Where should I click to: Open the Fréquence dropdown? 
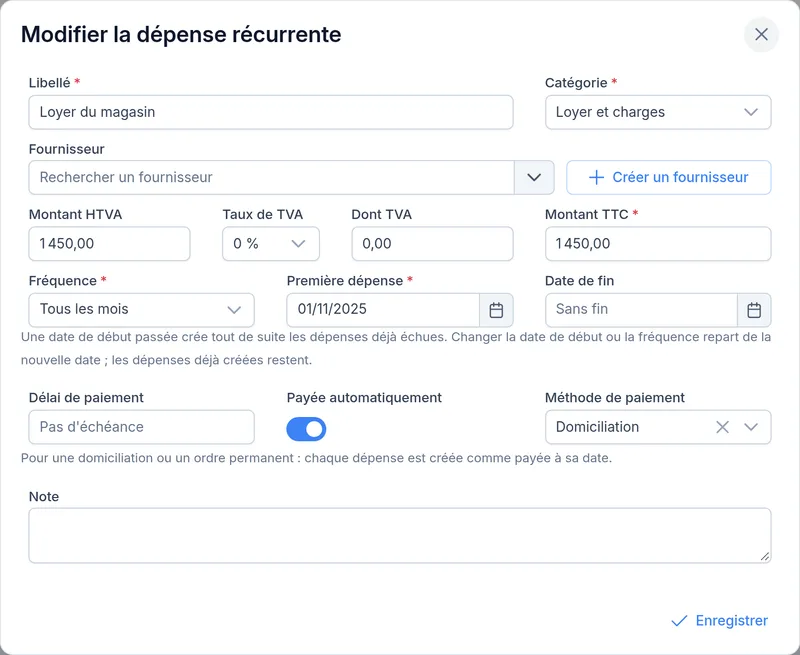[x=141, y=310]
